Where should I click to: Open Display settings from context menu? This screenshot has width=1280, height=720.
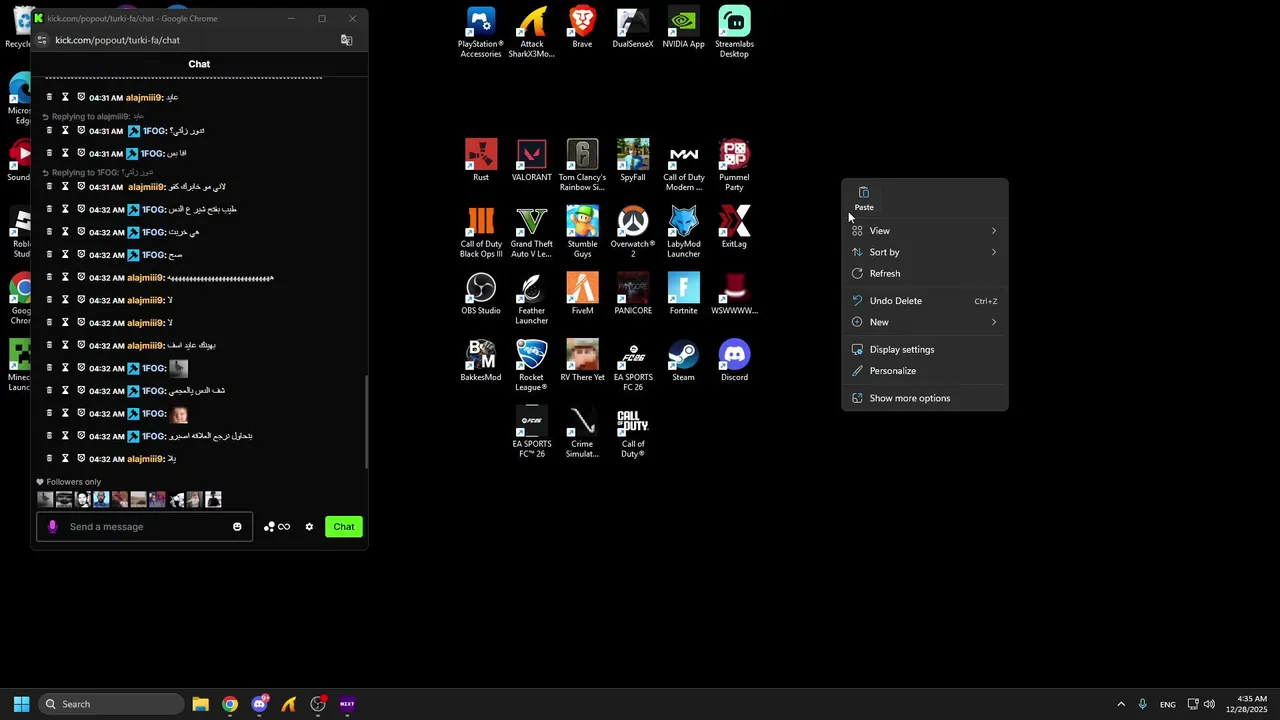(x=925, y=350)
